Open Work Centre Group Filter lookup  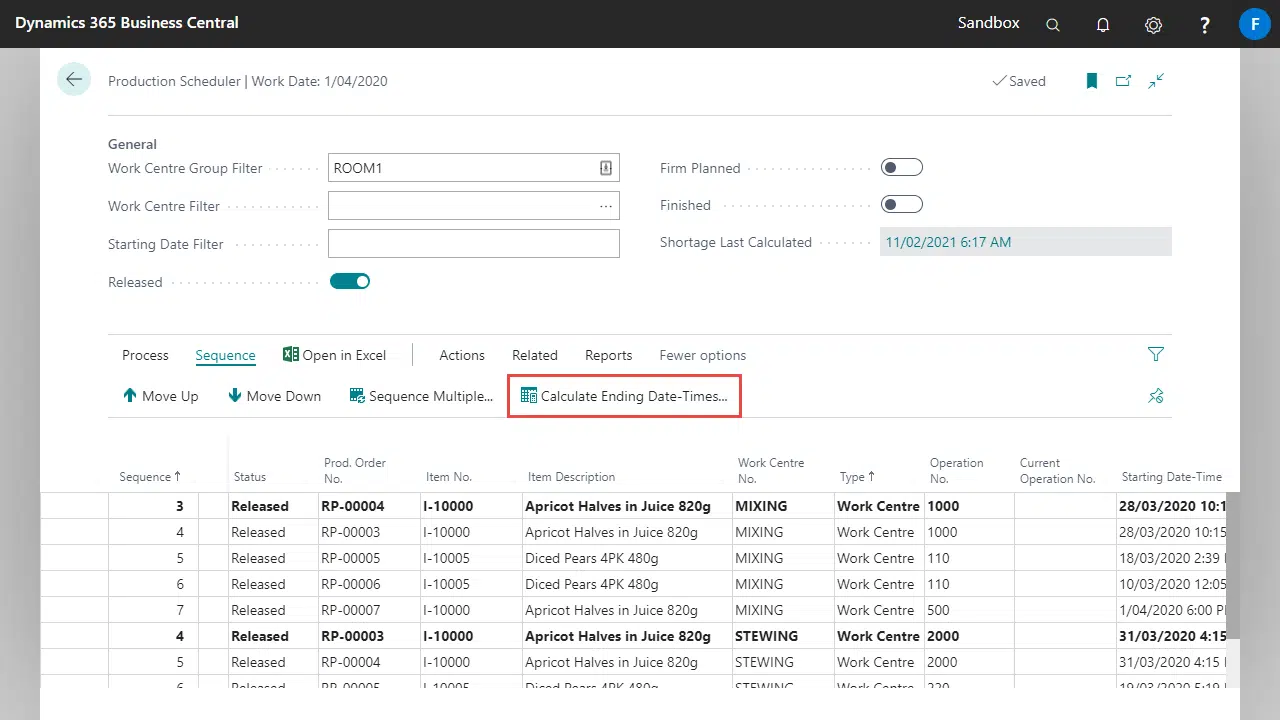605,168
